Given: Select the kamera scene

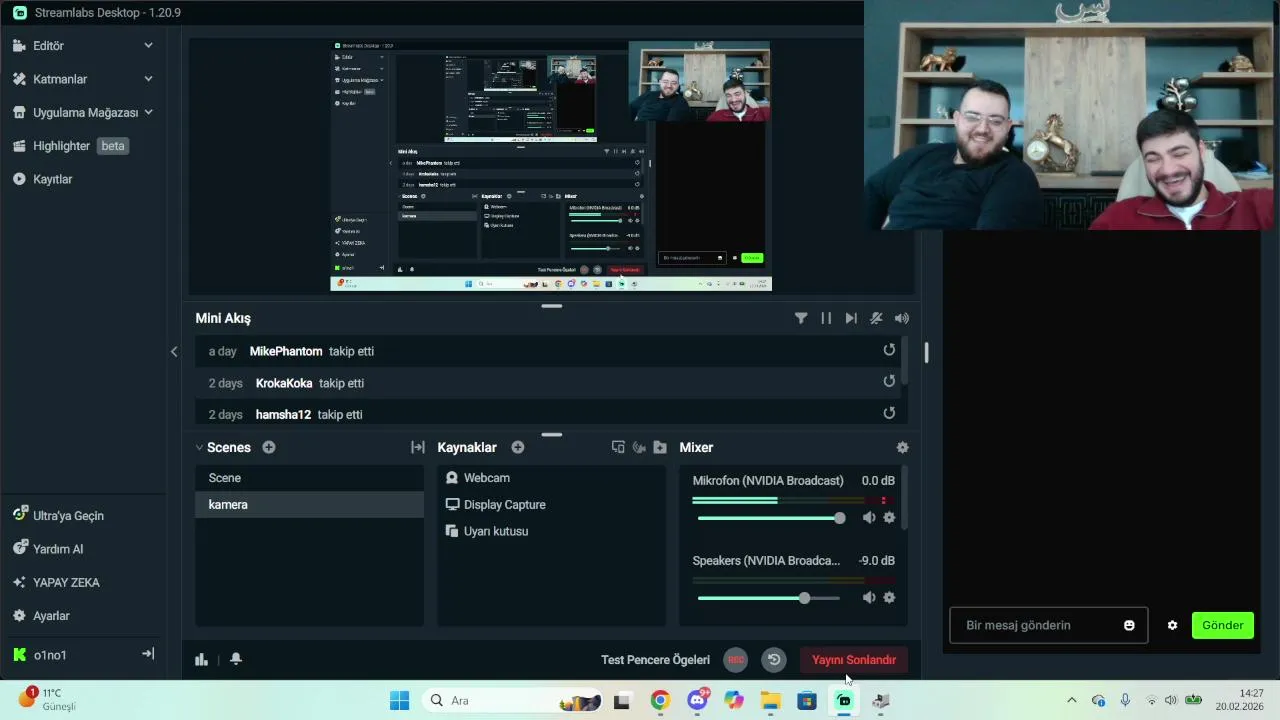Looking at the screenshot, I should (309, 505).
